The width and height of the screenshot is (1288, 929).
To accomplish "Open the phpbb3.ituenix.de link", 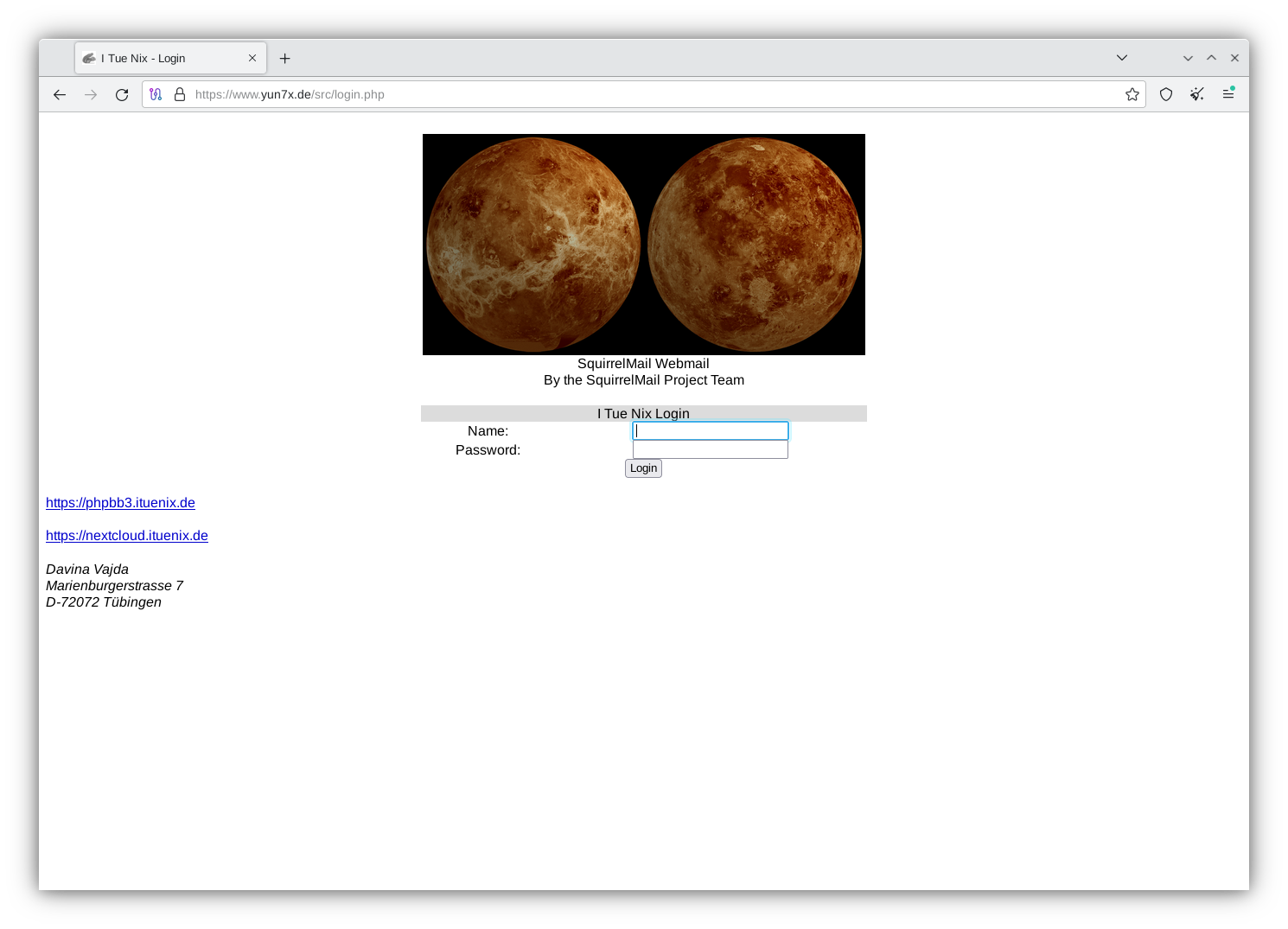I will click(120, 502).
